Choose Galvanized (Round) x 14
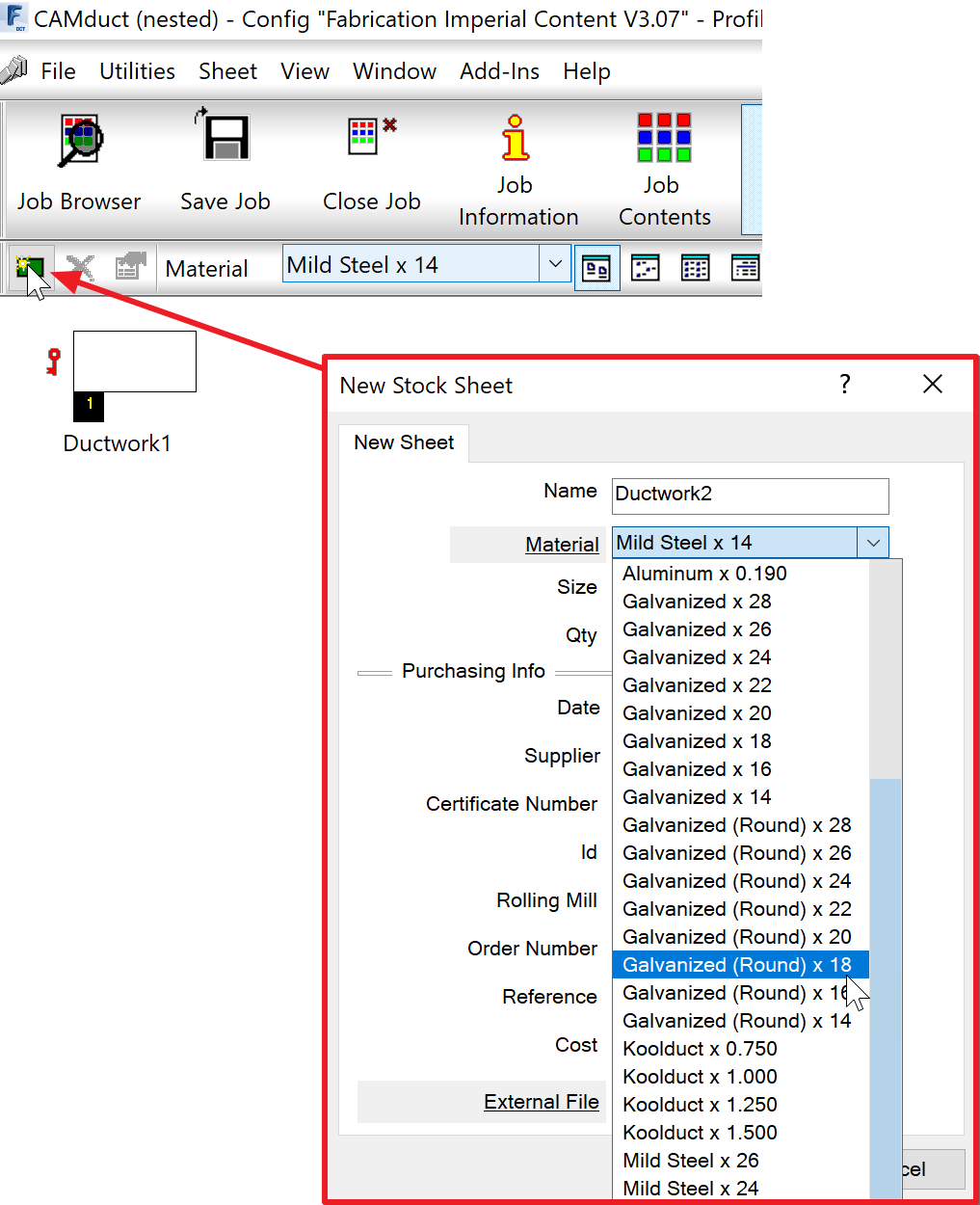This screenshot has width=980, height=1205. click(x=741, y=1021)
